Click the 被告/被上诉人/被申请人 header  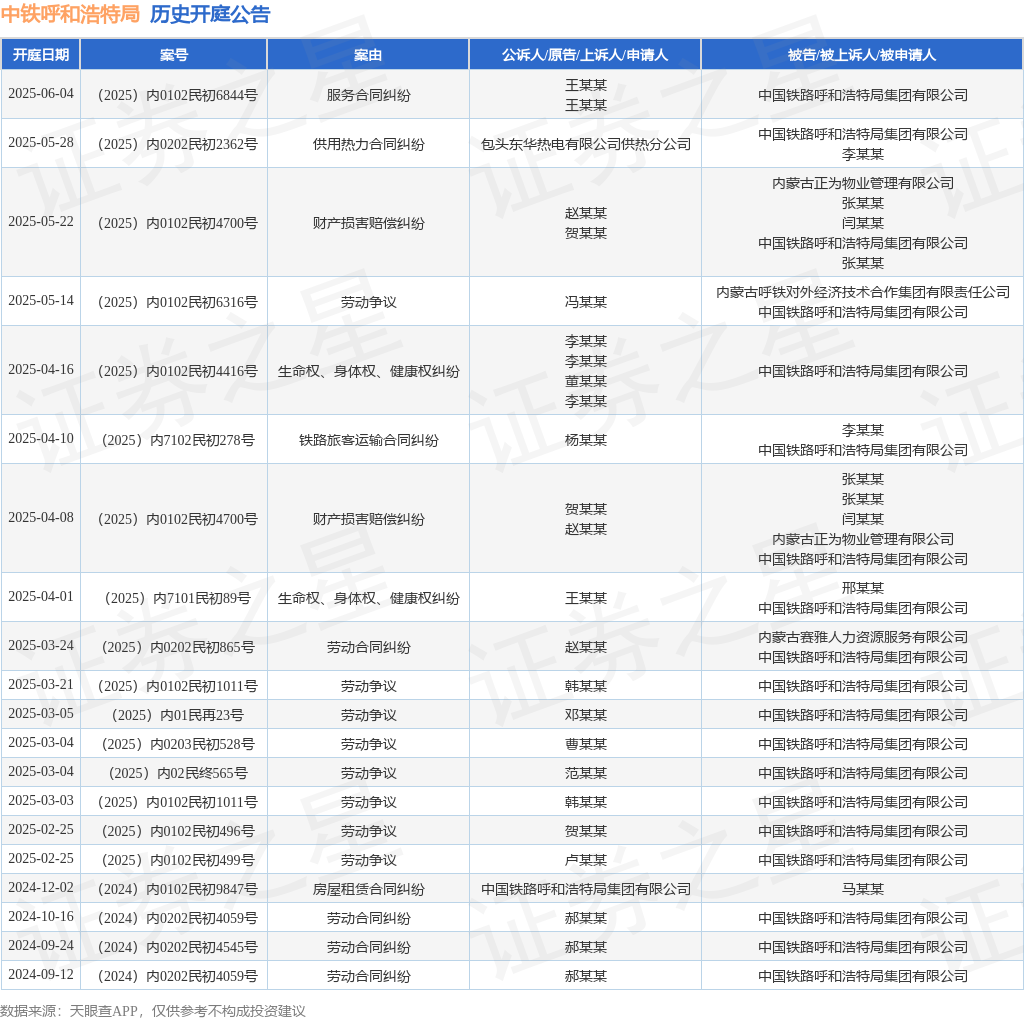862,55
